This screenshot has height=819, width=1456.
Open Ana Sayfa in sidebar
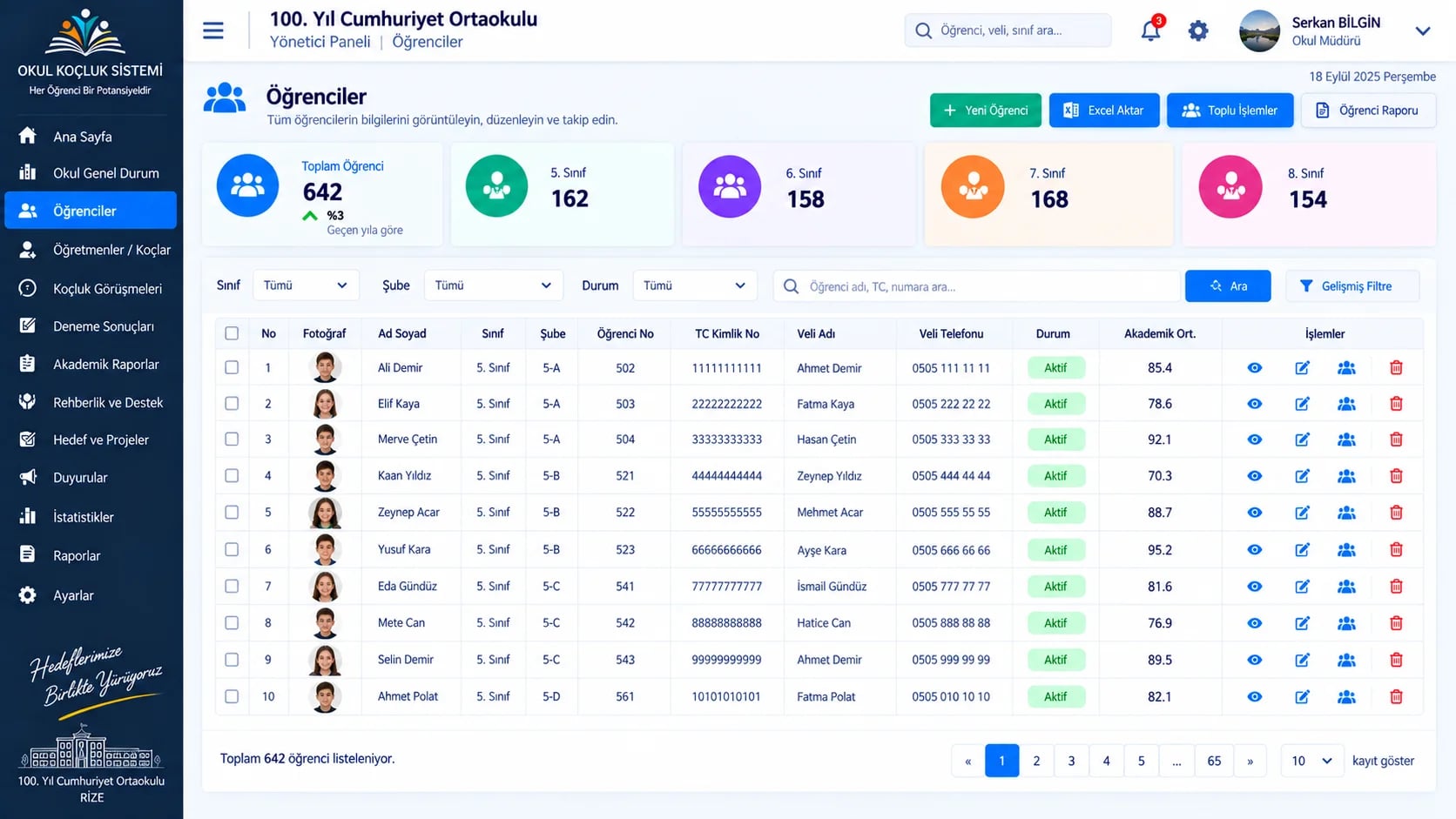tap(91, 137)
